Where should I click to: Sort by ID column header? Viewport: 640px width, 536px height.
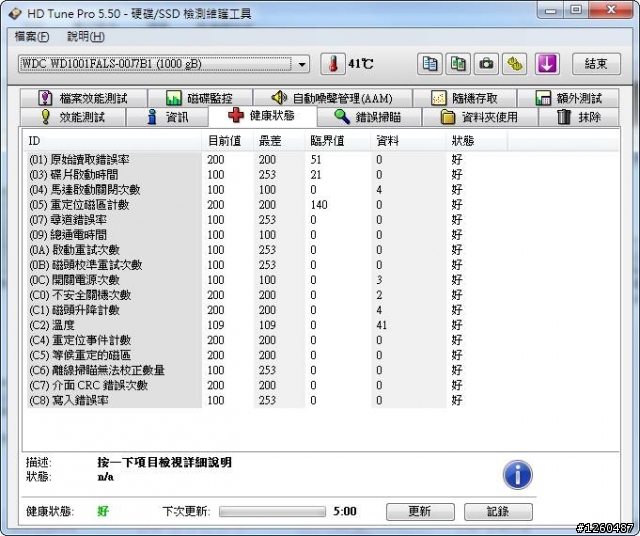point(112,141)
